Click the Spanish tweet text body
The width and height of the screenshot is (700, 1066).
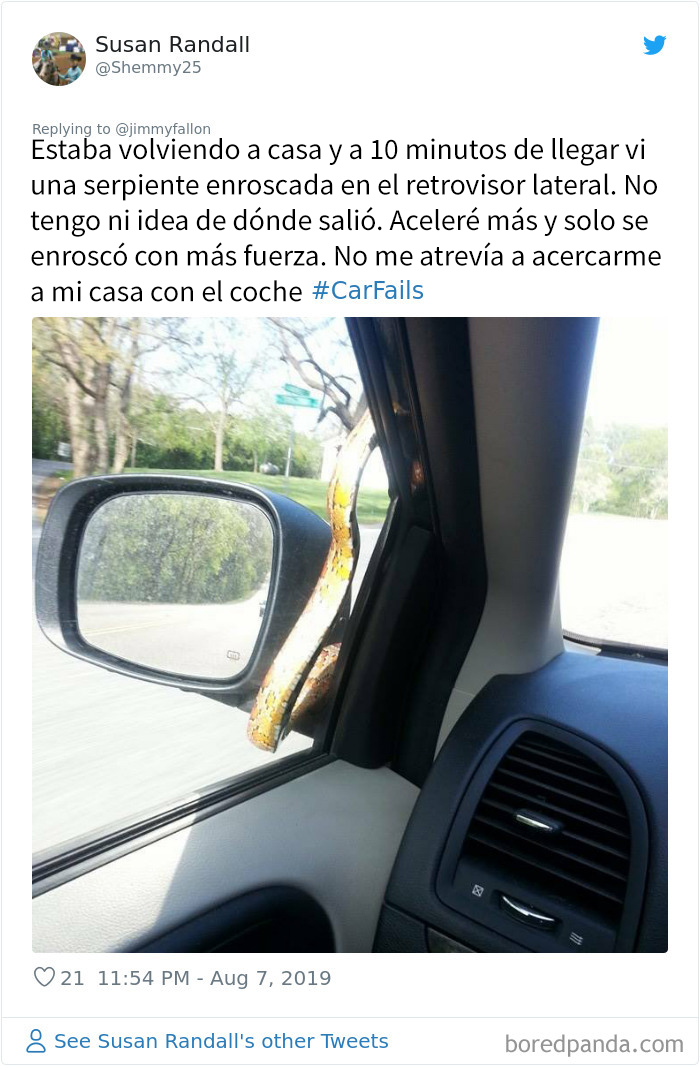pos(346,220)
